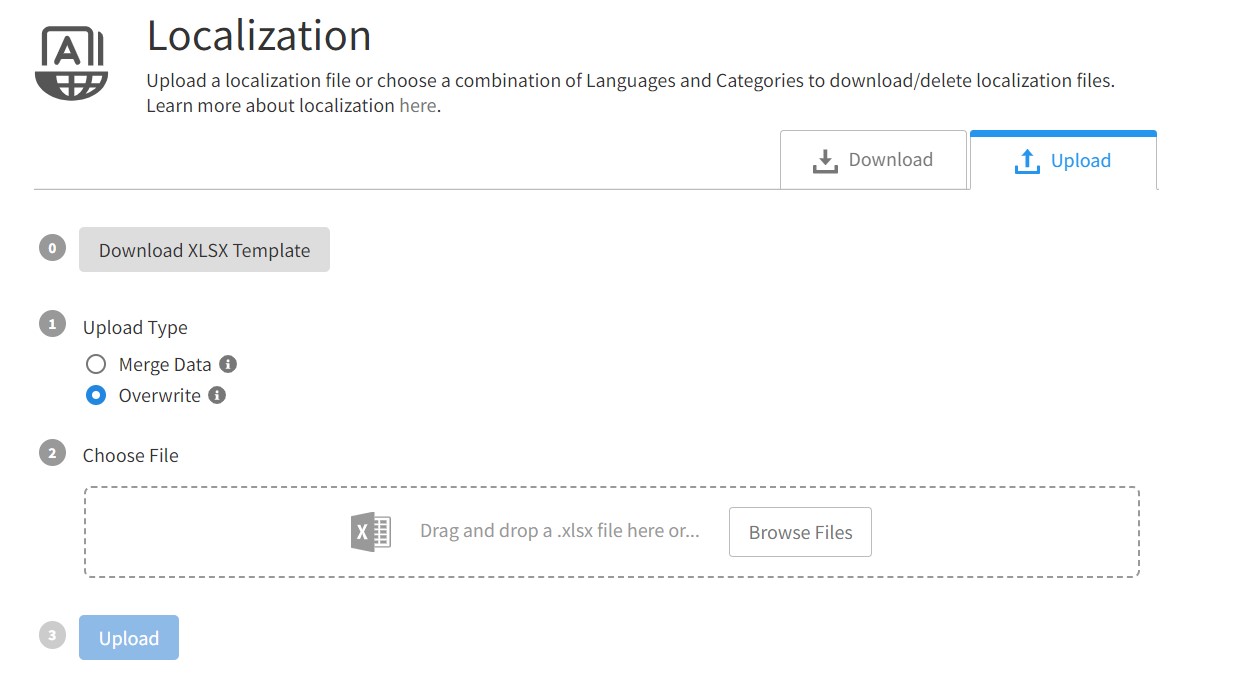Click the Upload button at the bottom
The height and width of the screenshot is (686, 1237).
[128, 637]
